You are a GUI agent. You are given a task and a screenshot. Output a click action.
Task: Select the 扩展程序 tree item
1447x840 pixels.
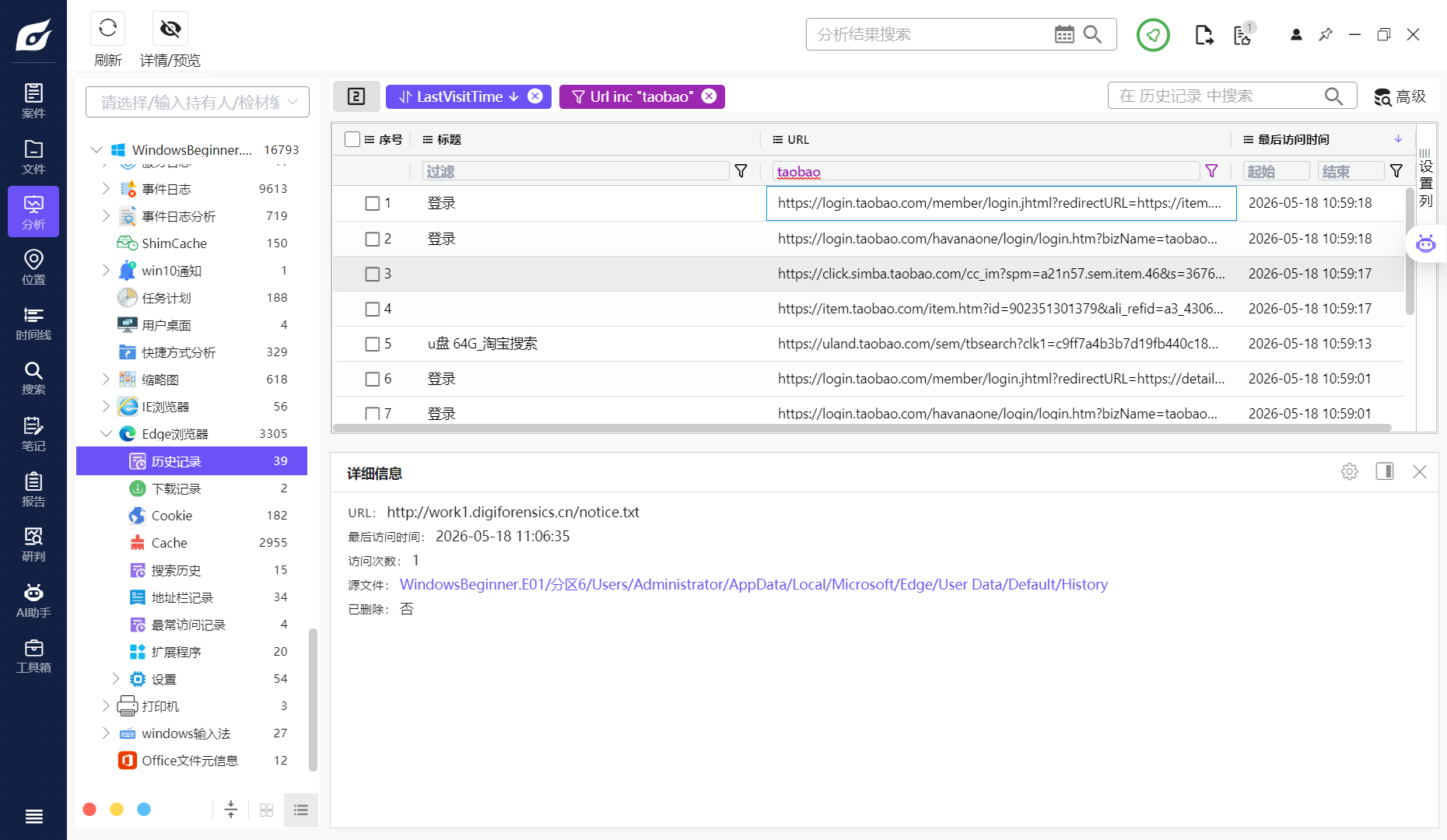pyautogui.click(x=191, y=652)
